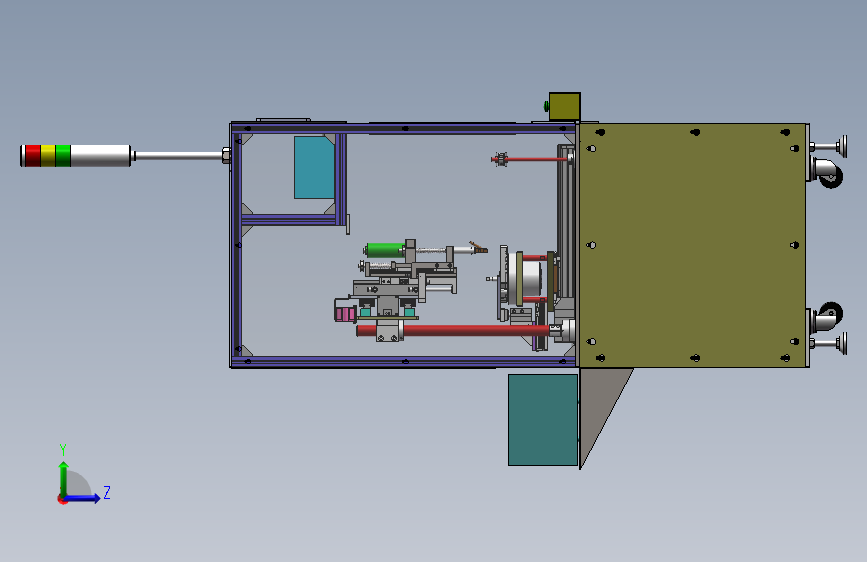Select the yellow segment of the signal tower light
Screen dimensions: 867x562
48,156
